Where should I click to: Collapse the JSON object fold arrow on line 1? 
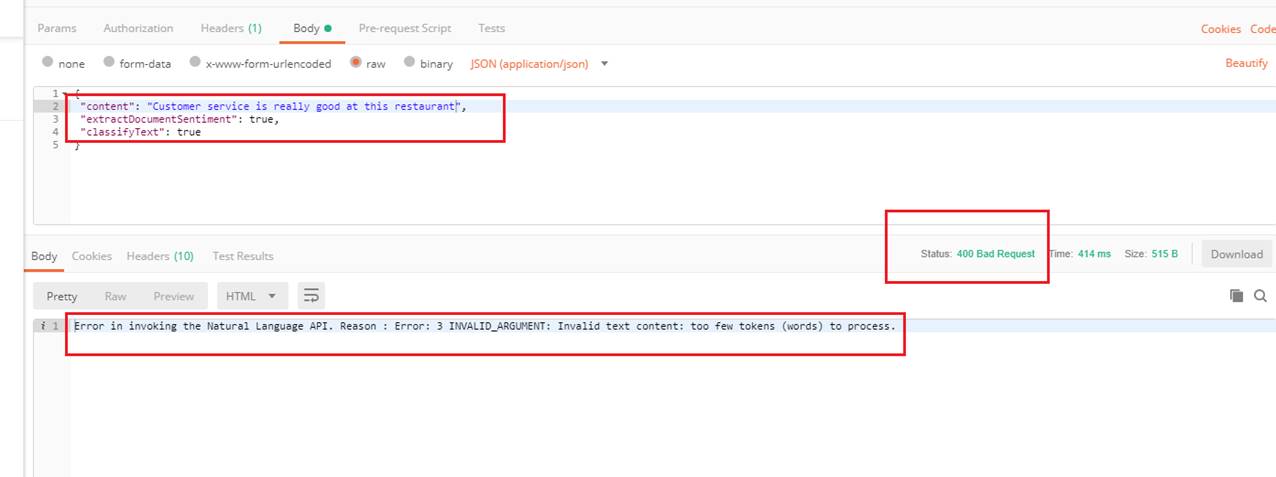[x=66, y=93]
